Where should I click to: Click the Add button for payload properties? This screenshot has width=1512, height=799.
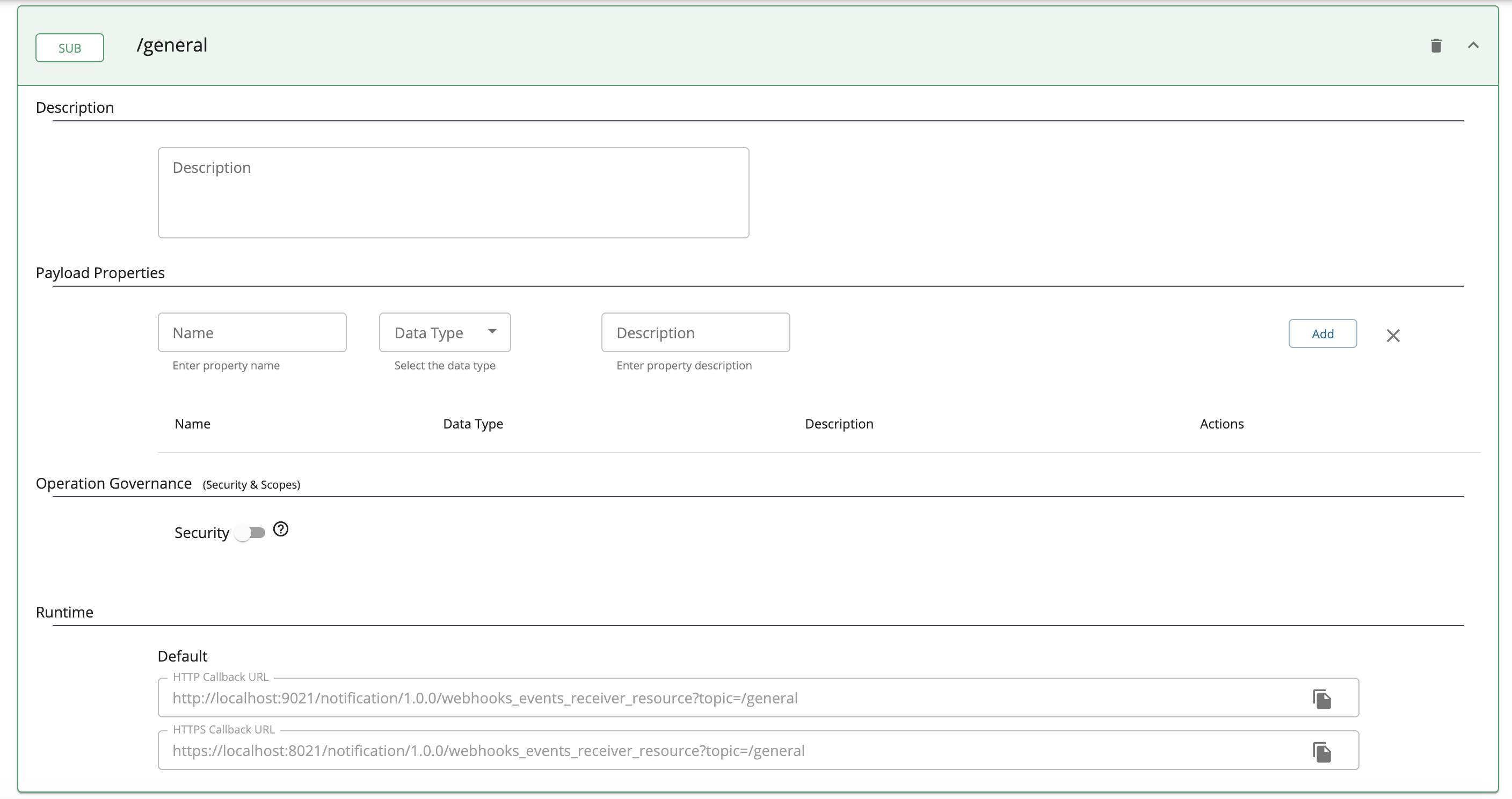coord(1322,333)
